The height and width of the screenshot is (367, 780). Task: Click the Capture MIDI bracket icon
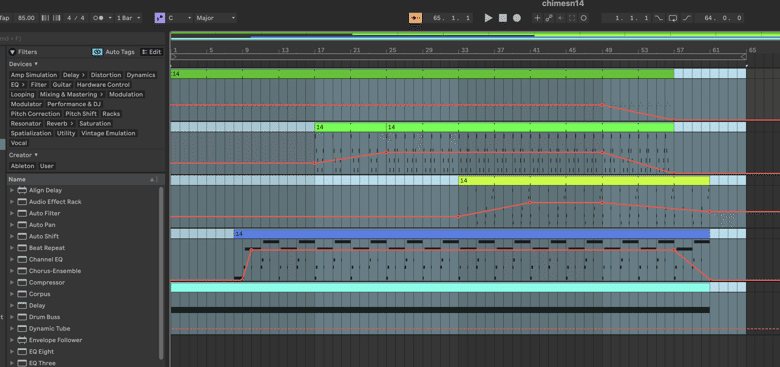click(x=572, y=18)
